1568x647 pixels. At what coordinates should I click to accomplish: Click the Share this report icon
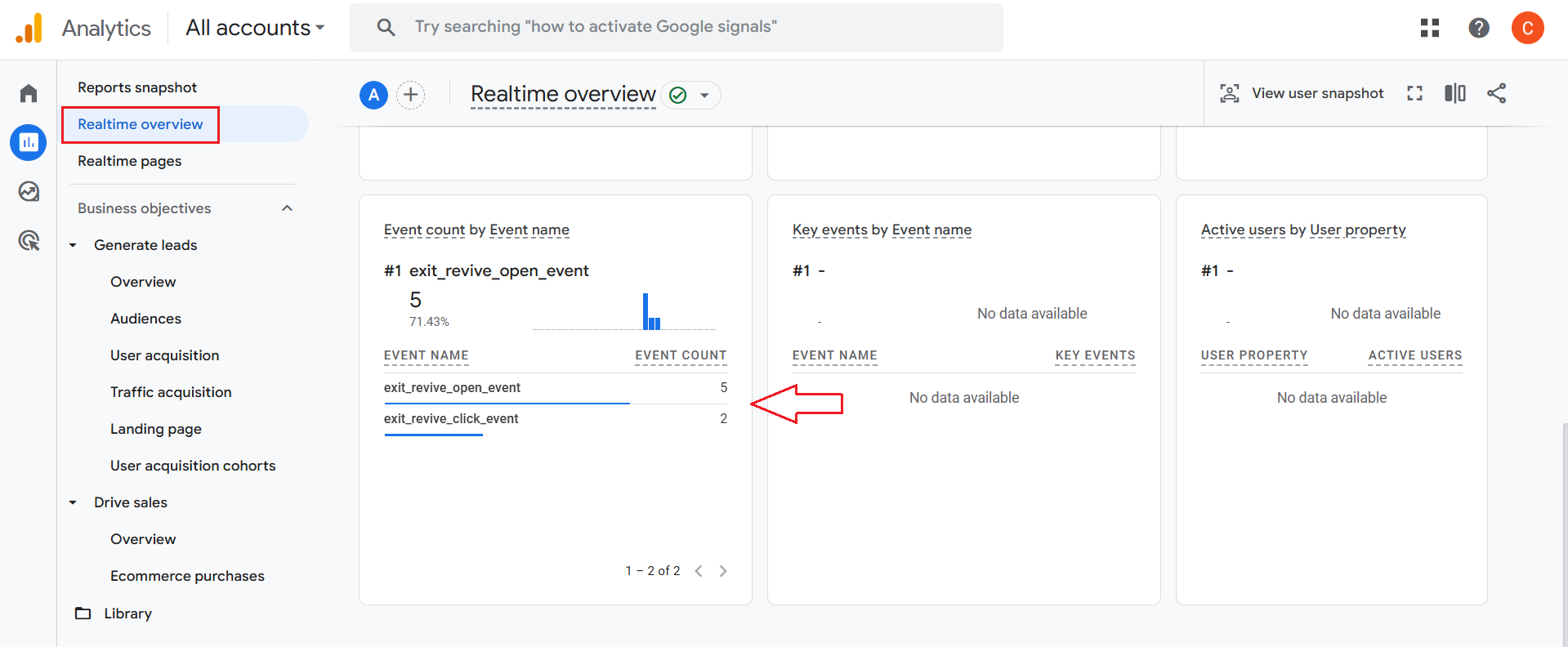pyautogui.click(x=1496, y=93)
